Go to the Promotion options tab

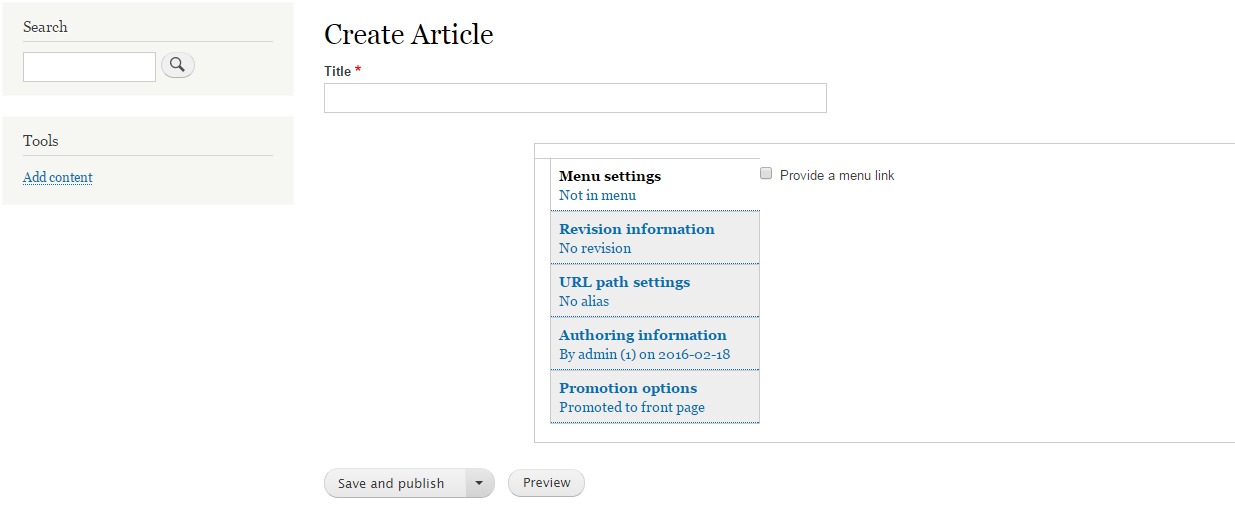coord(655,397)
